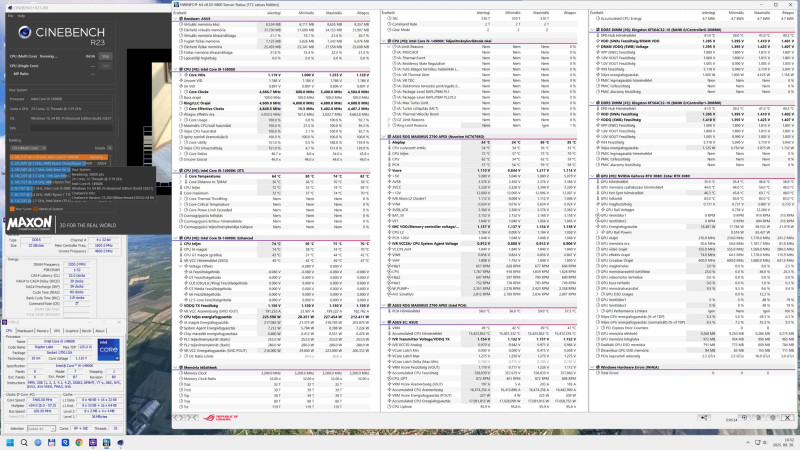The height and width of the screenshot is (450, 800).
Task: Collapse the ASUS EC: ASUS group
Action: coord(384,322)
